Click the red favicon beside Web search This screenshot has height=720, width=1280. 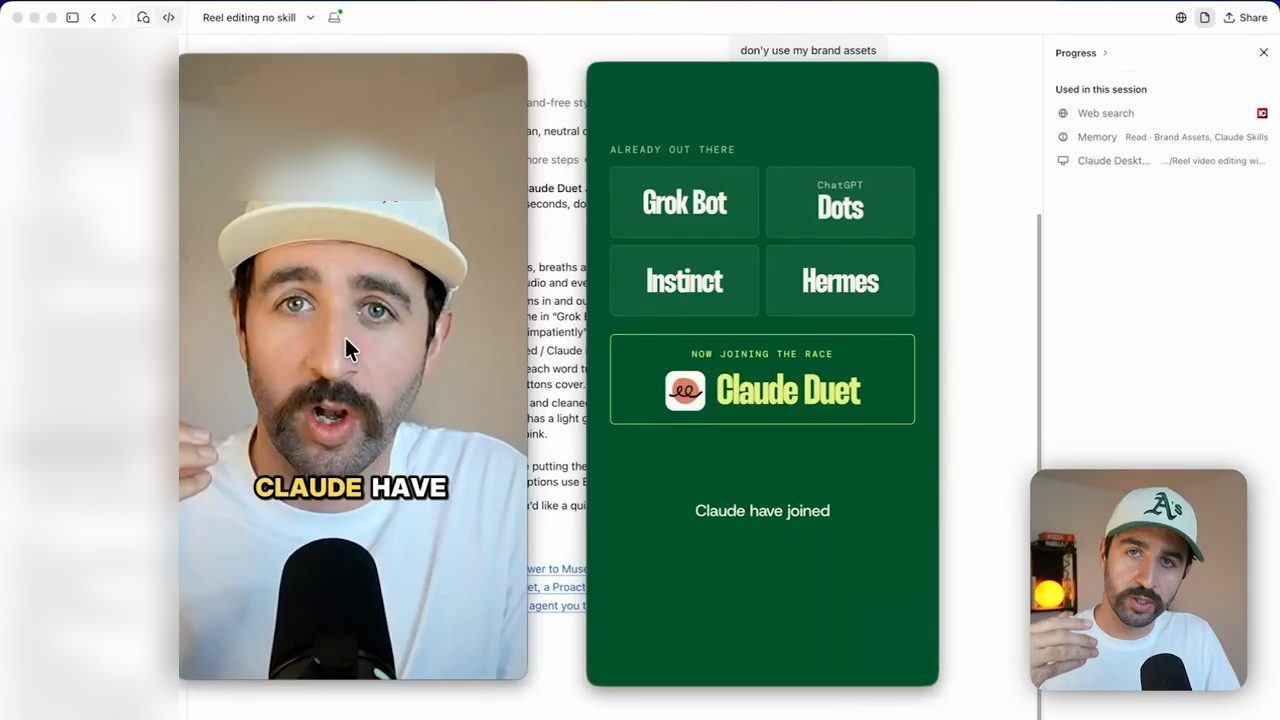click(x=1262, y=113)
